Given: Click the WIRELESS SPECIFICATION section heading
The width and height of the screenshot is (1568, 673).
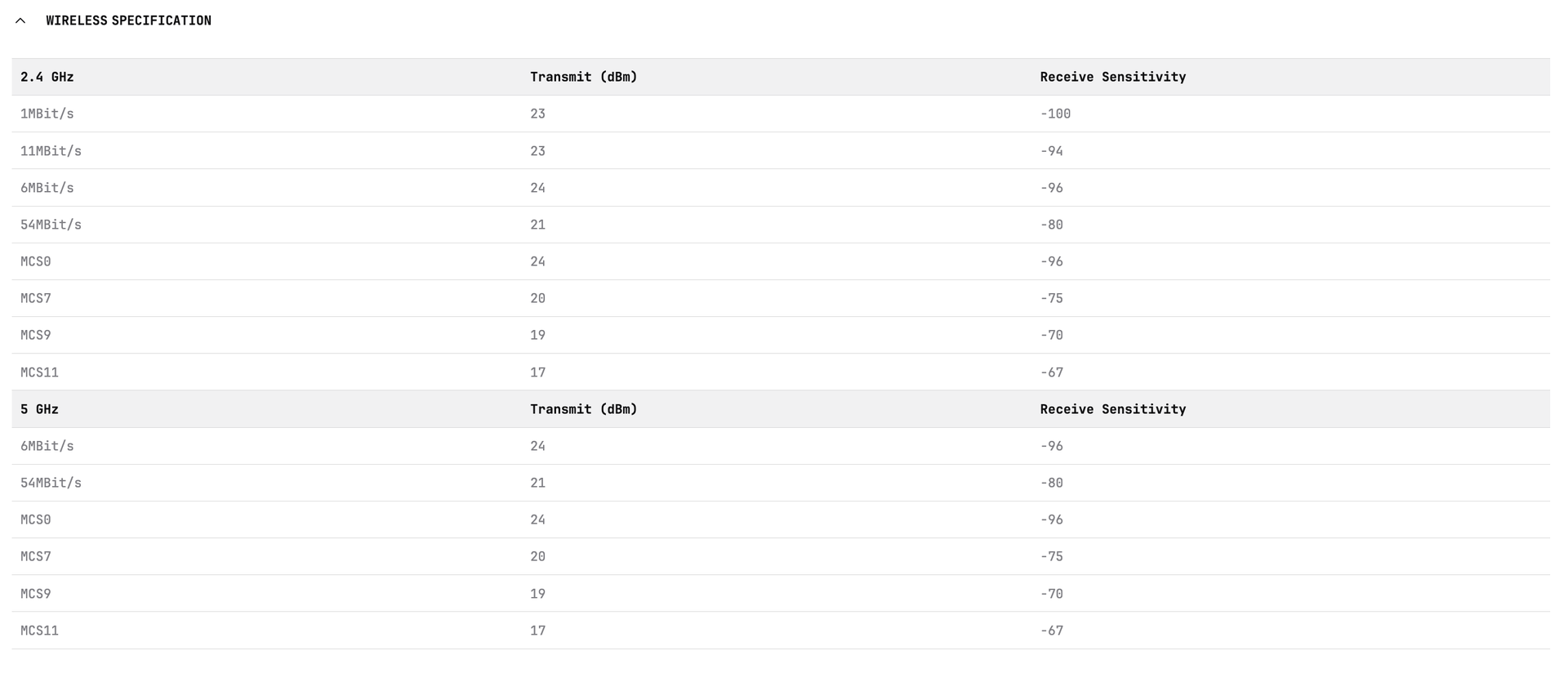Looking at the screenshot, I should [x=128, y=20].
